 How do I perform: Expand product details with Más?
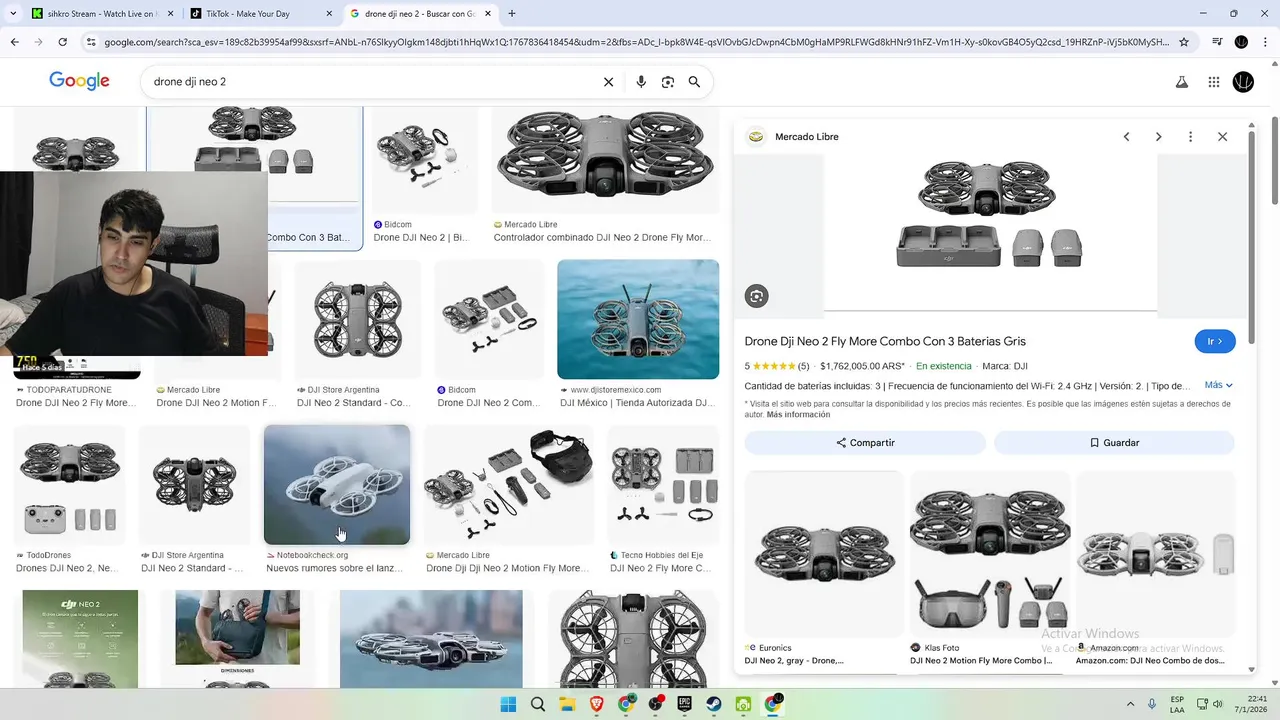[x=1219, y=385]
